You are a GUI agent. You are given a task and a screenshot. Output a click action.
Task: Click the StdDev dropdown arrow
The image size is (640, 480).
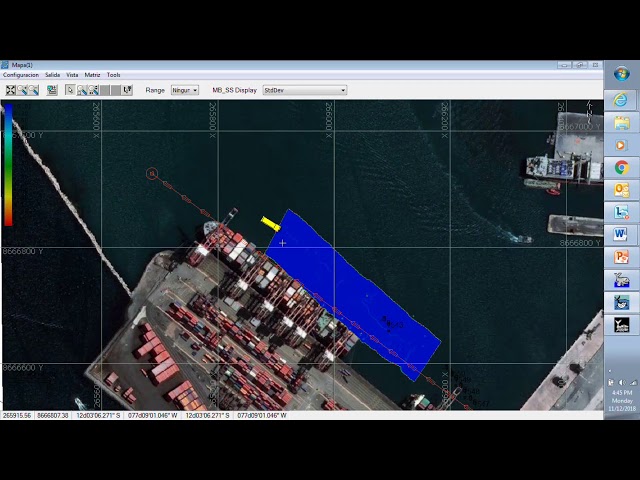point(343,90)
